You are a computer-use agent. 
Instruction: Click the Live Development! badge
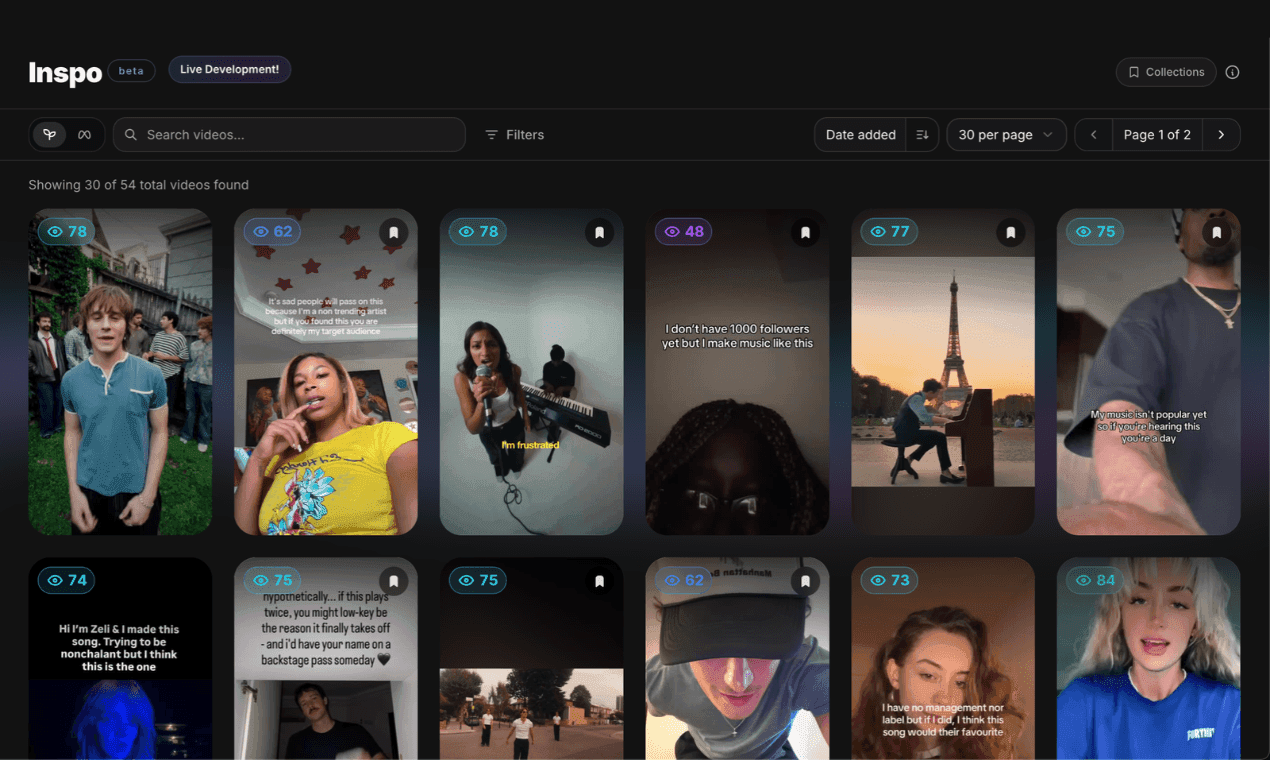229,69
